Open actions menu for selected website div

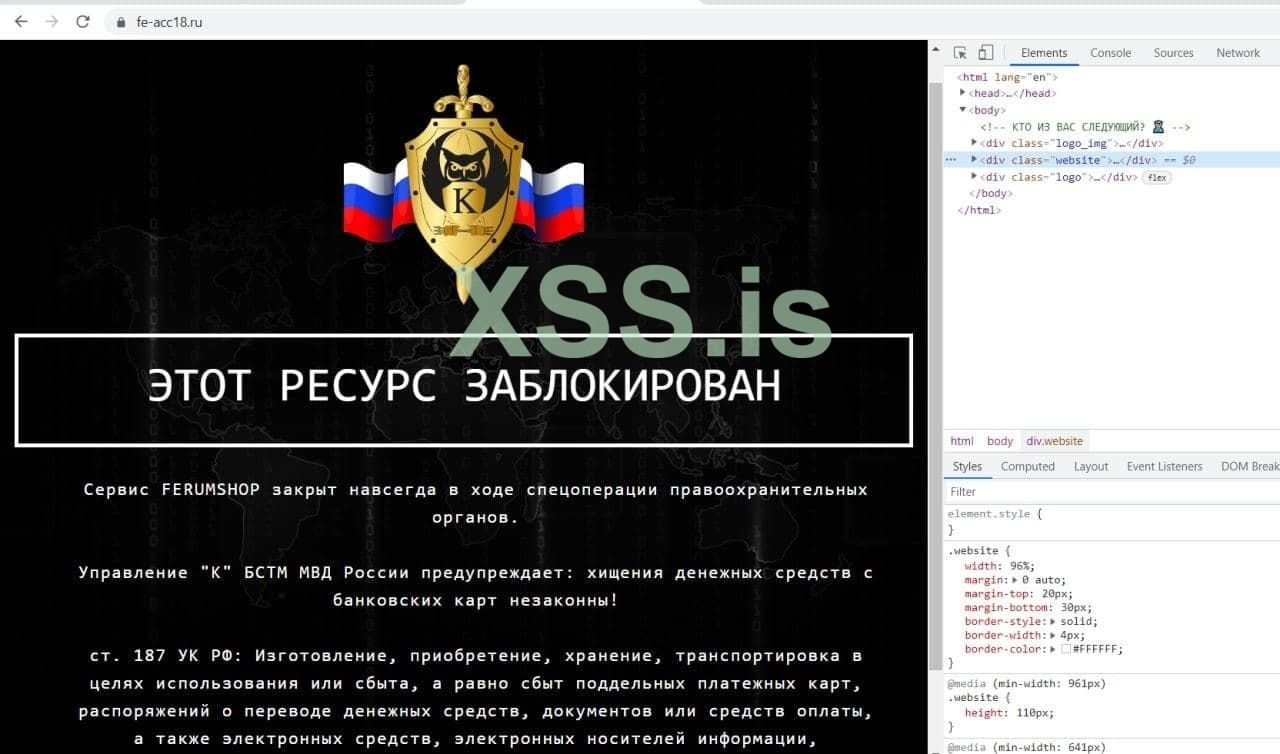(951, 160)
